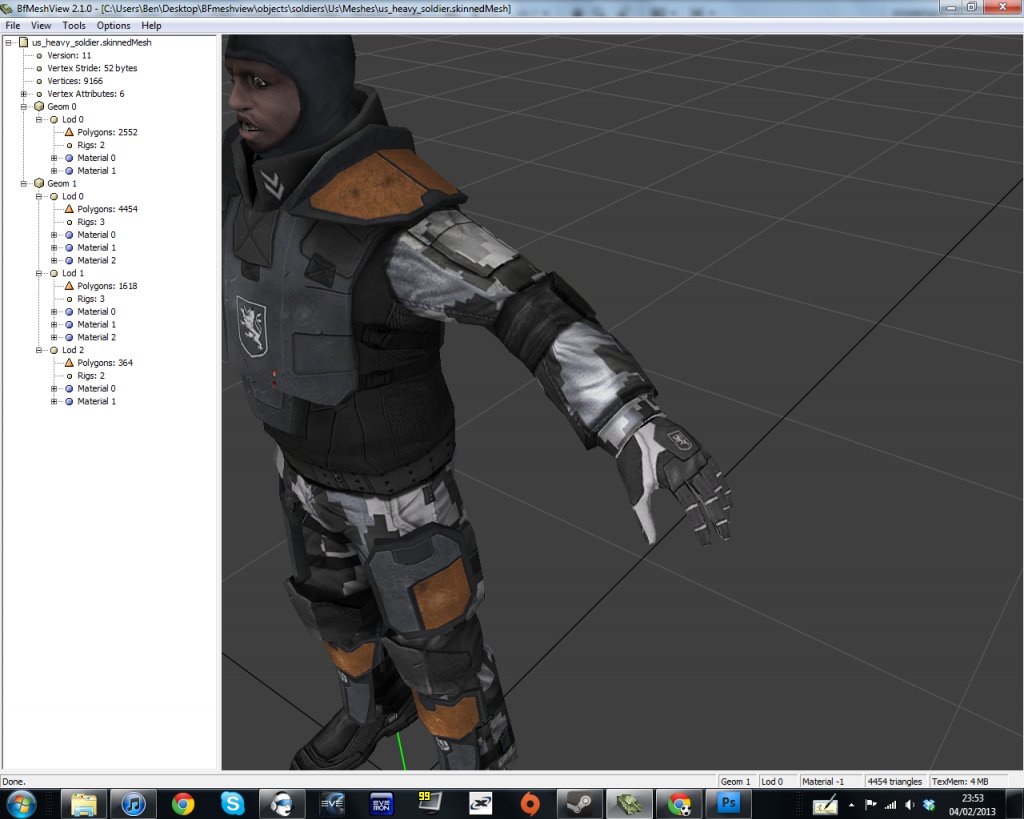Show hidden system tray icons
This screenshot has width=1024, height=819.
(852, 805)
